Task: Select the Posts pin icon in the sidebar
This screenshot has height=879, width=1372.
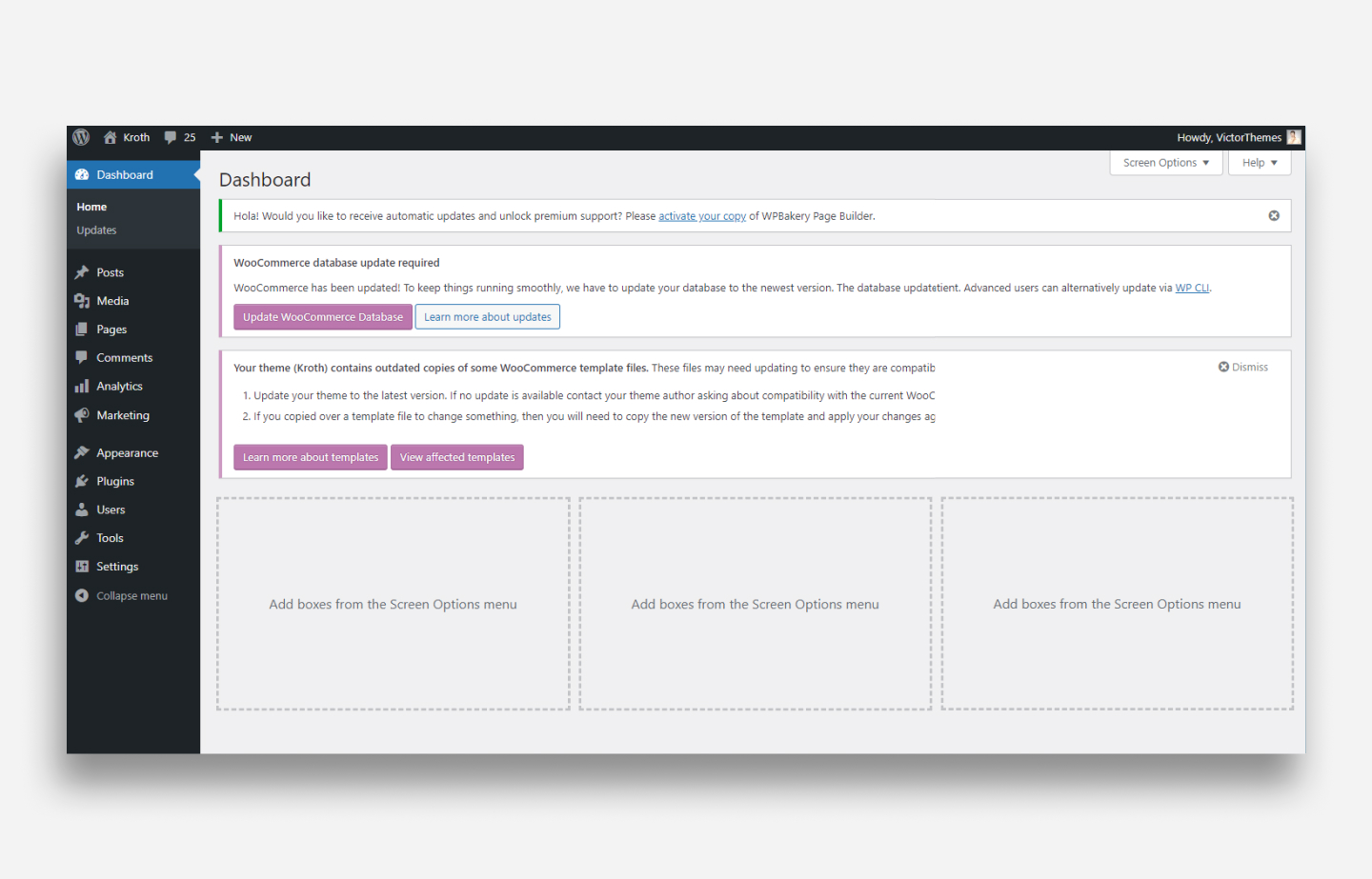Action: (x=81, y=271)
